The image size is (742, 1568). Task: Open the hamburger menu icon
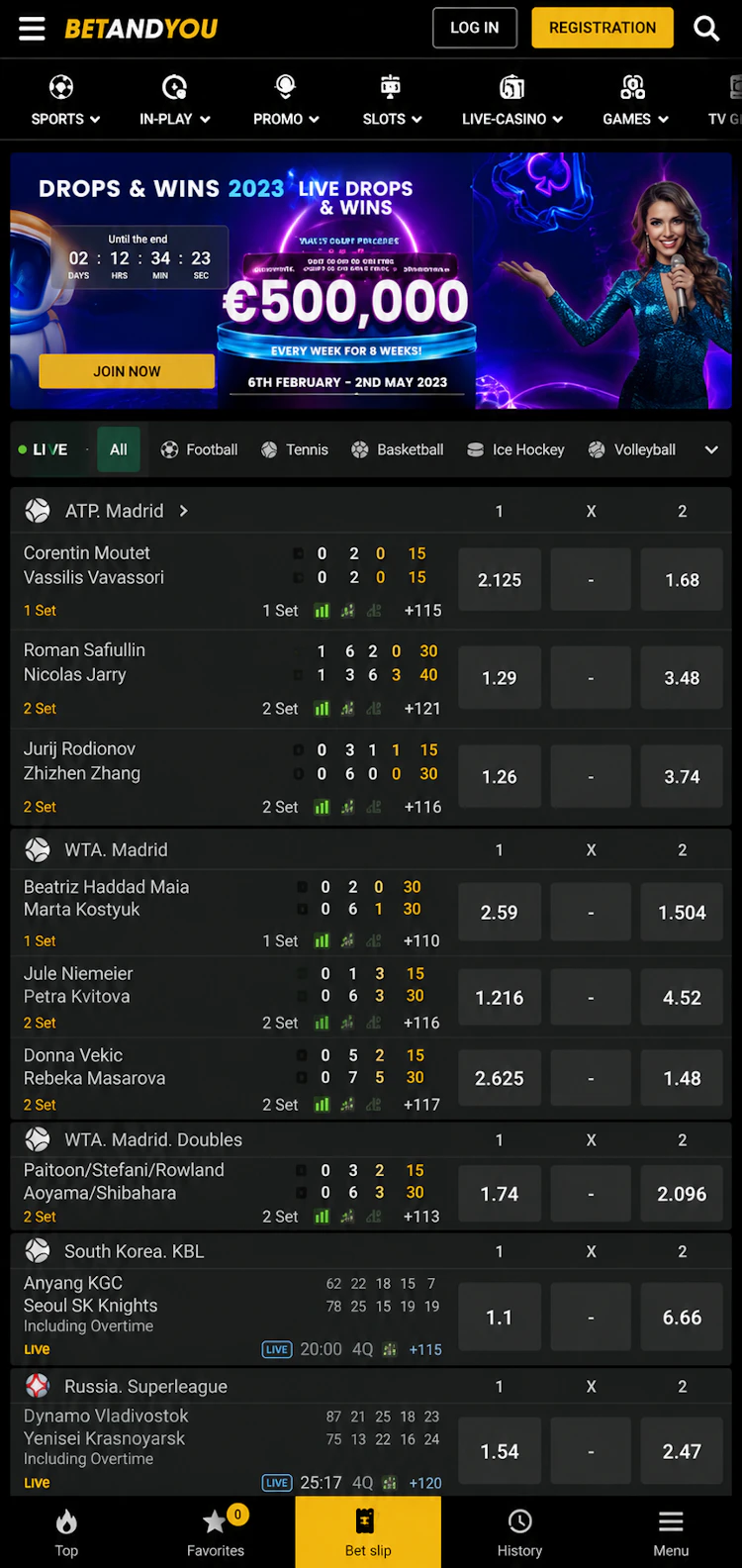[x=32, y=28]
